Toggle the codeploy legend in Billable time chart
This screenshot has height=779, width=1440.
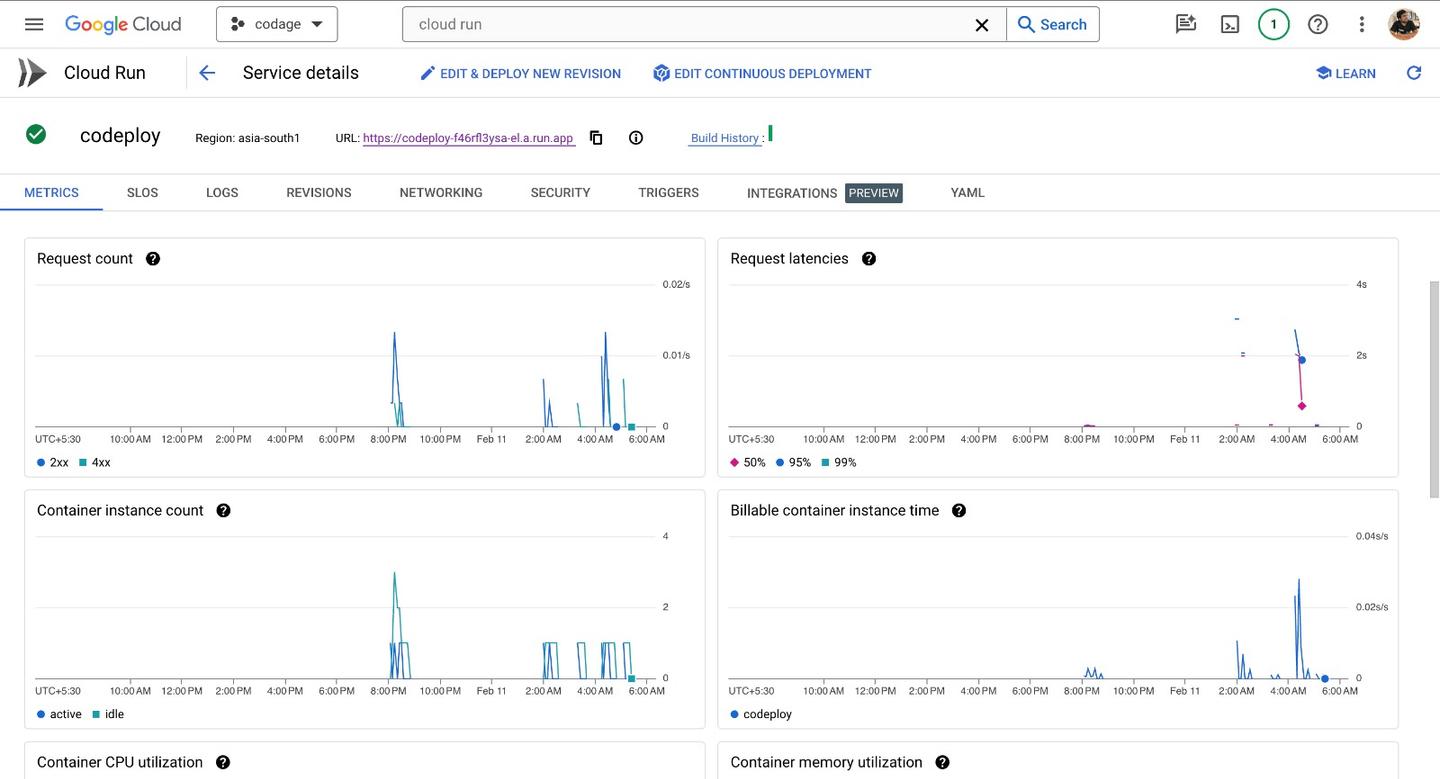pyautogui.click(x=761, y=714)
